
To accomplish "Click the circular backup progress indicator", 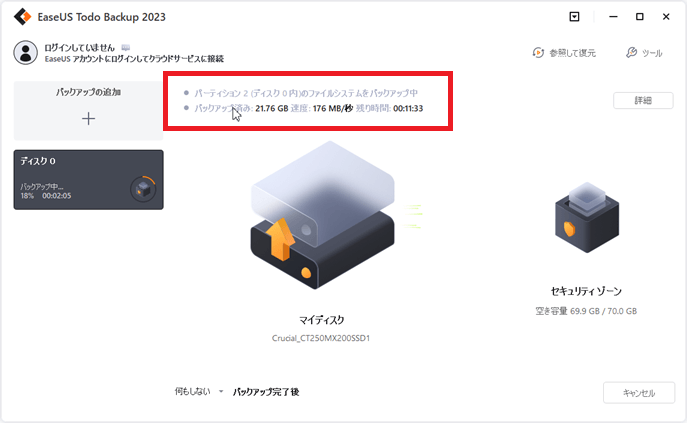I will pyautogui.click(x=143, y=189).
